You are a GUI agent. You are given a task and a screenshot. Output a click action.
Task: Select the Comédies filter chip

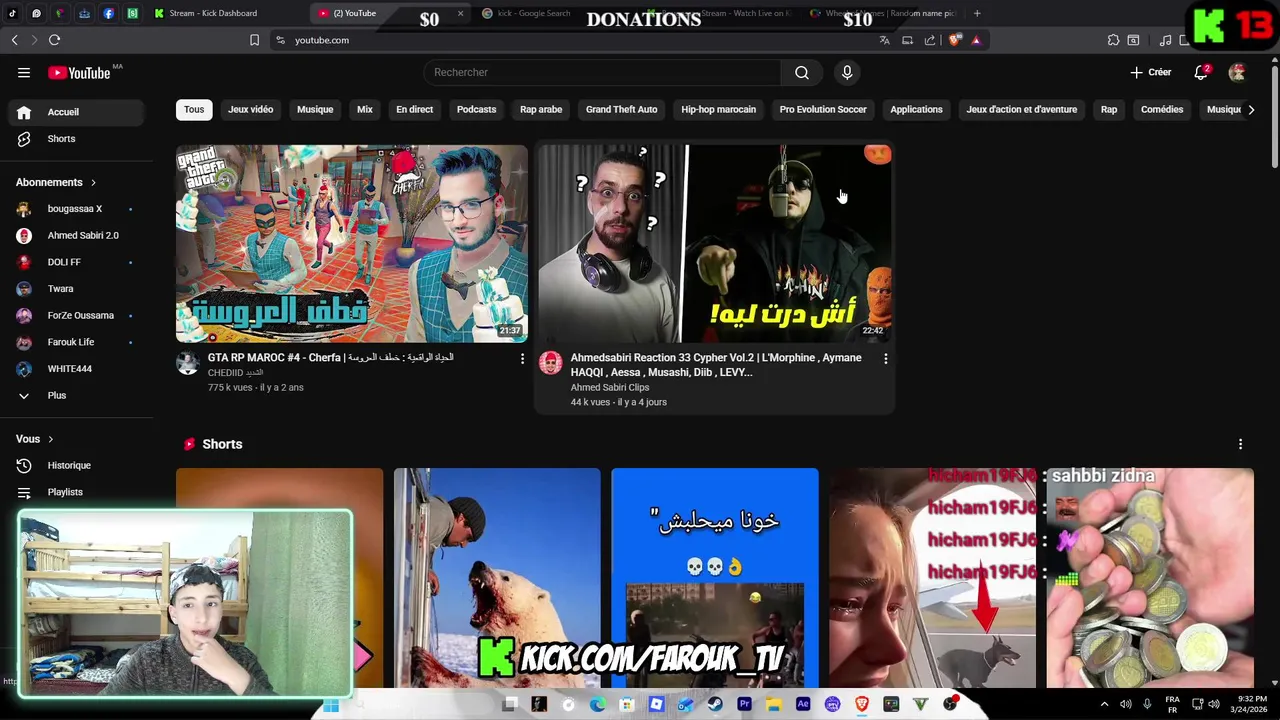click(x=1162, y=109)
